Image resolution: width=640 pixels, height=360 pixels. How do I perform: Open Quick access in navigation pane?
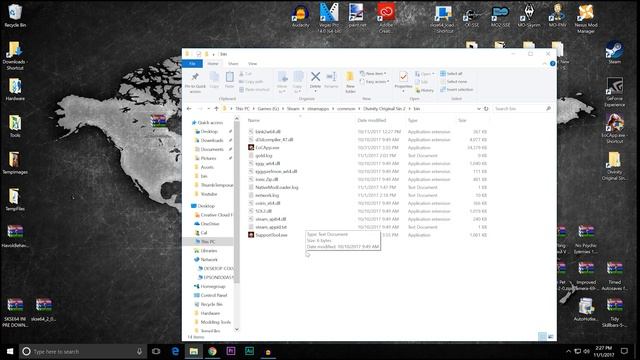(x=210, y=122)
